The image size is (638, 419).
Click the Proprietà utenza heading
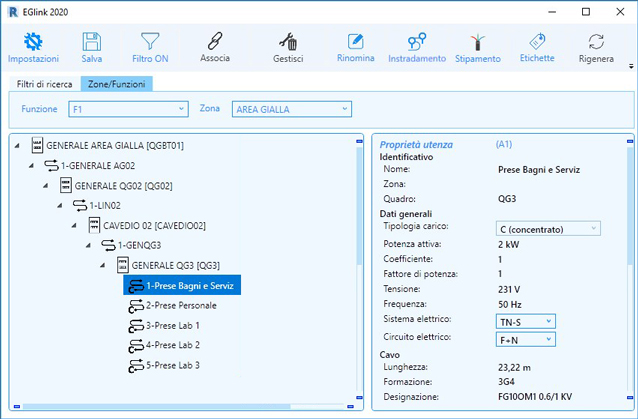[416, 144]
